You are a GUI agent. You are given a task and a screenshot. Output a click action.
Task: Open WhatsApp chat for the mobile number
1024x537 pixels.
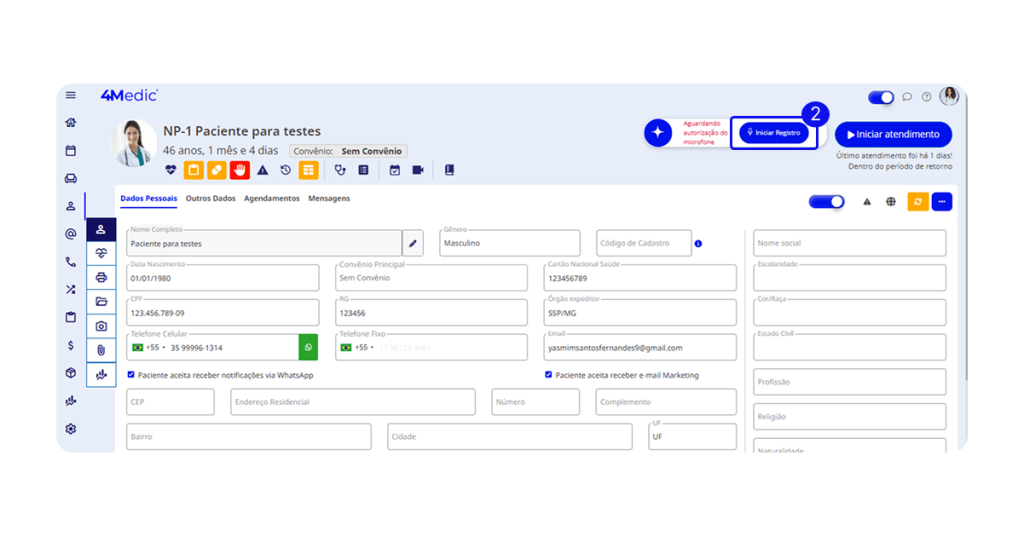(x=308, y=347)
